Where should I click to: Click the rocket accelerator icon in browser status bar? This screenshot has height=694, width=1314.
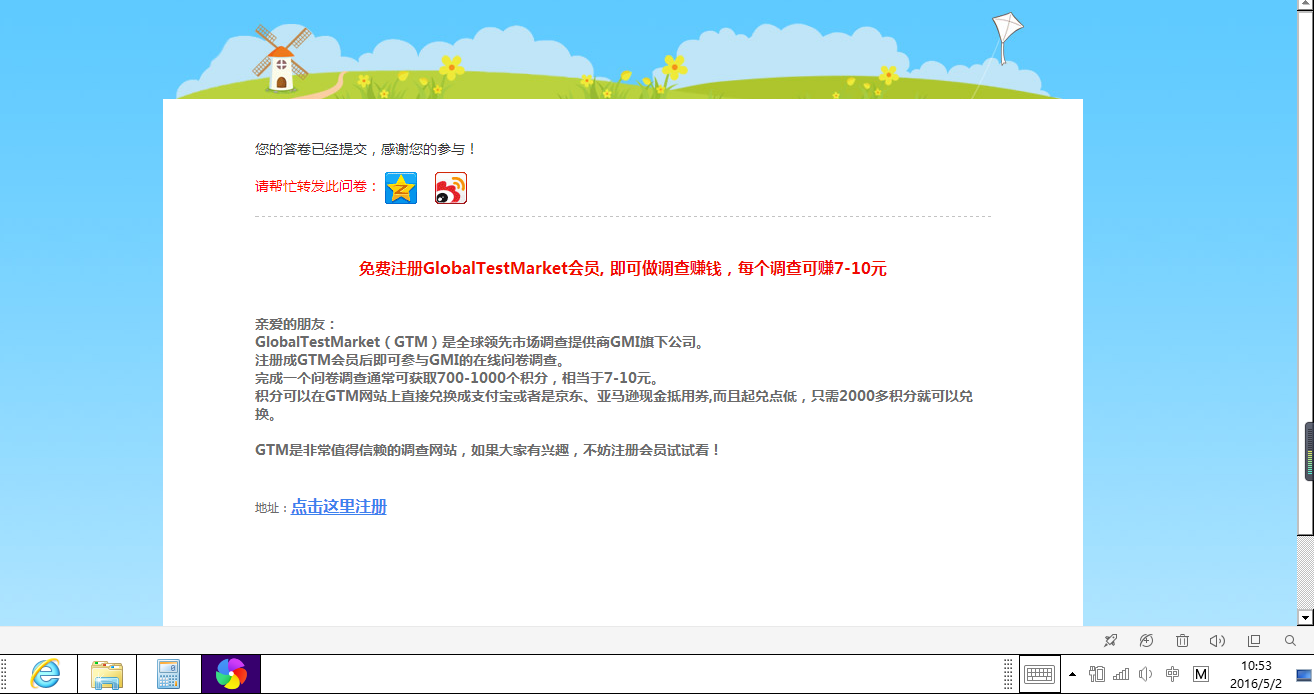coord(1110,640)
